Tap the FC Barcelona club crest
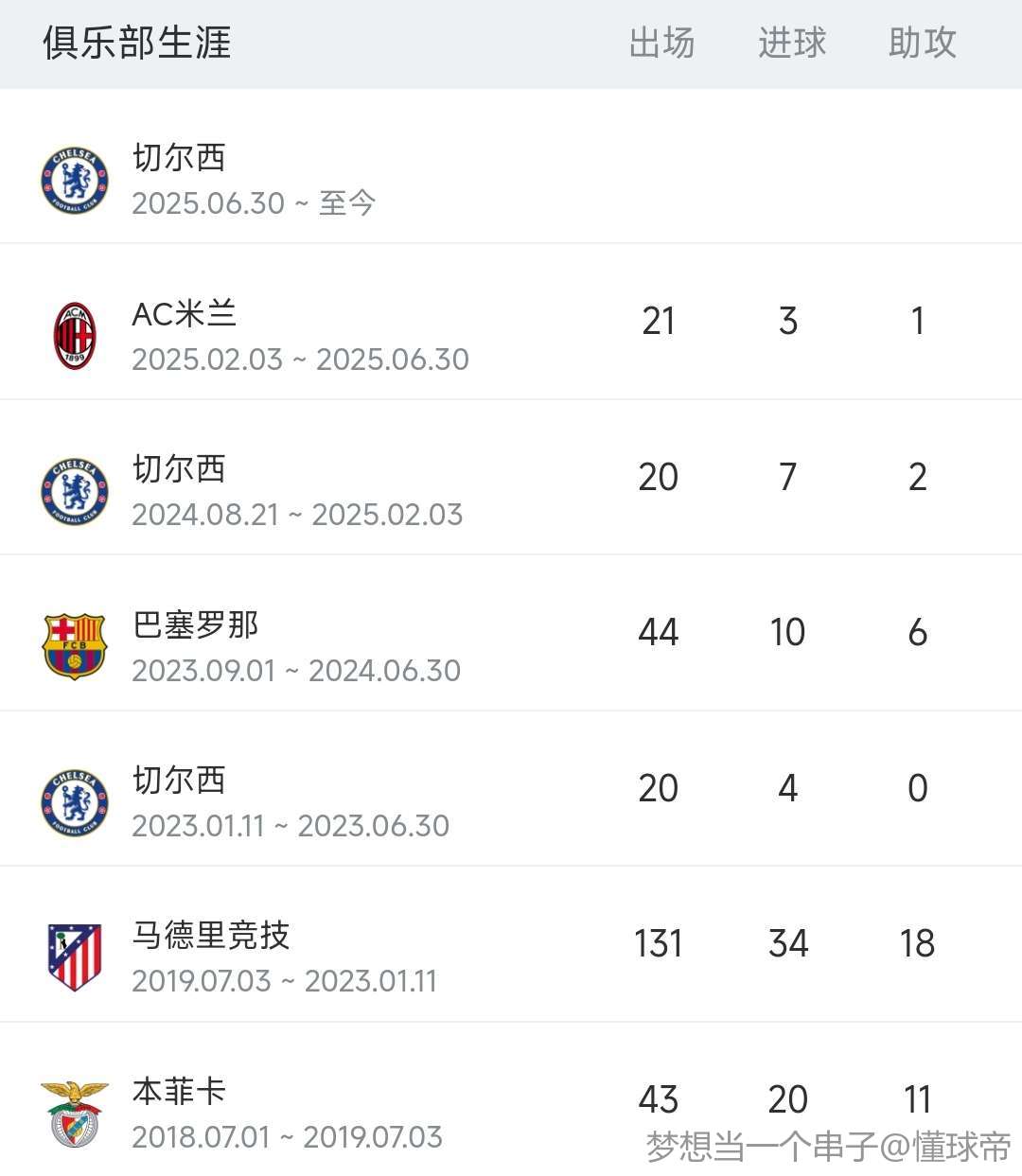1022x1176 pixels. (75, 647)
